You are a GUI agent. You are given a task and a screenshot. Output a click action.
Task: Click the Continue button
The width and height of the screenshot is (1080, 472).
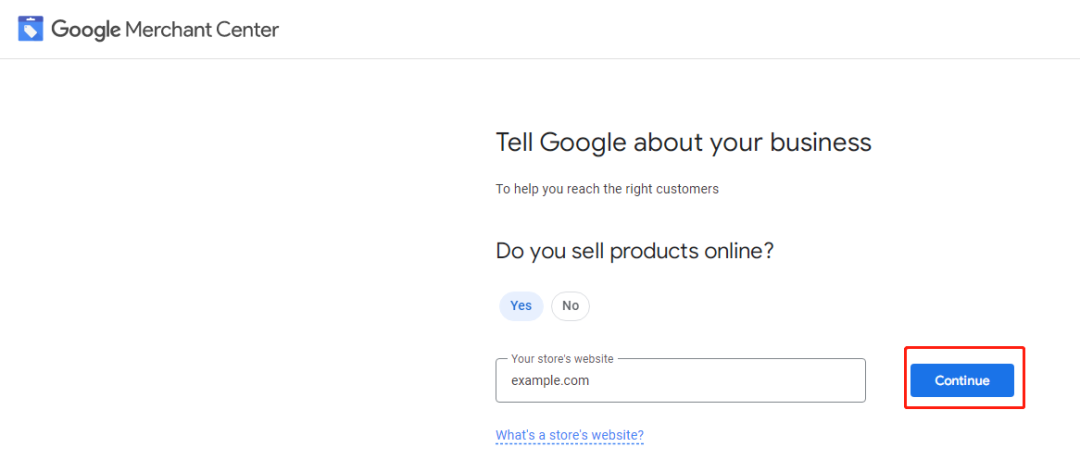coord(962,380)
